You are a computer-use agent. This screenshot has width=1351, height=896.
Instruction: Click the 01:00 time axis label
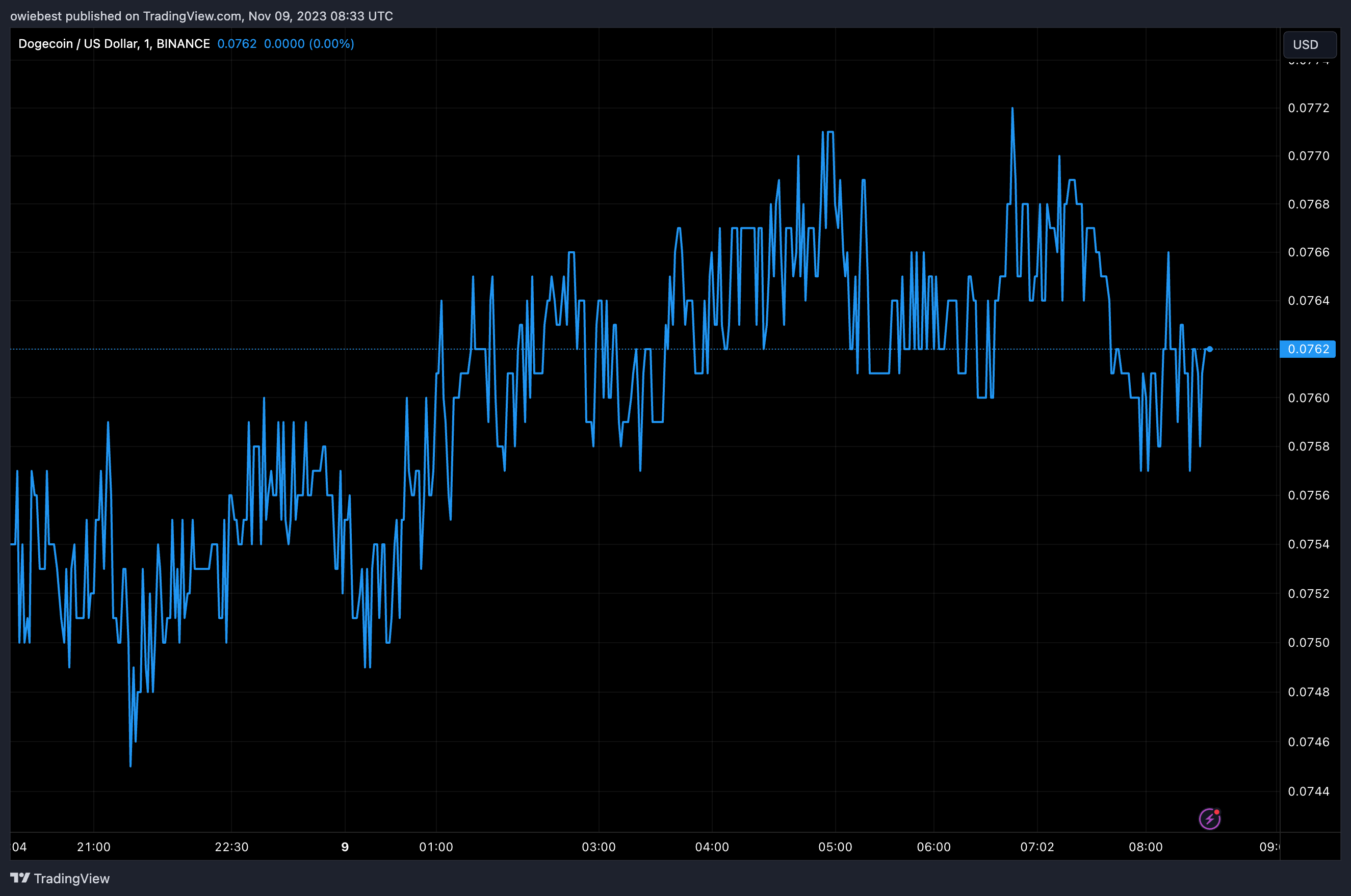click(x=436, y=847)
